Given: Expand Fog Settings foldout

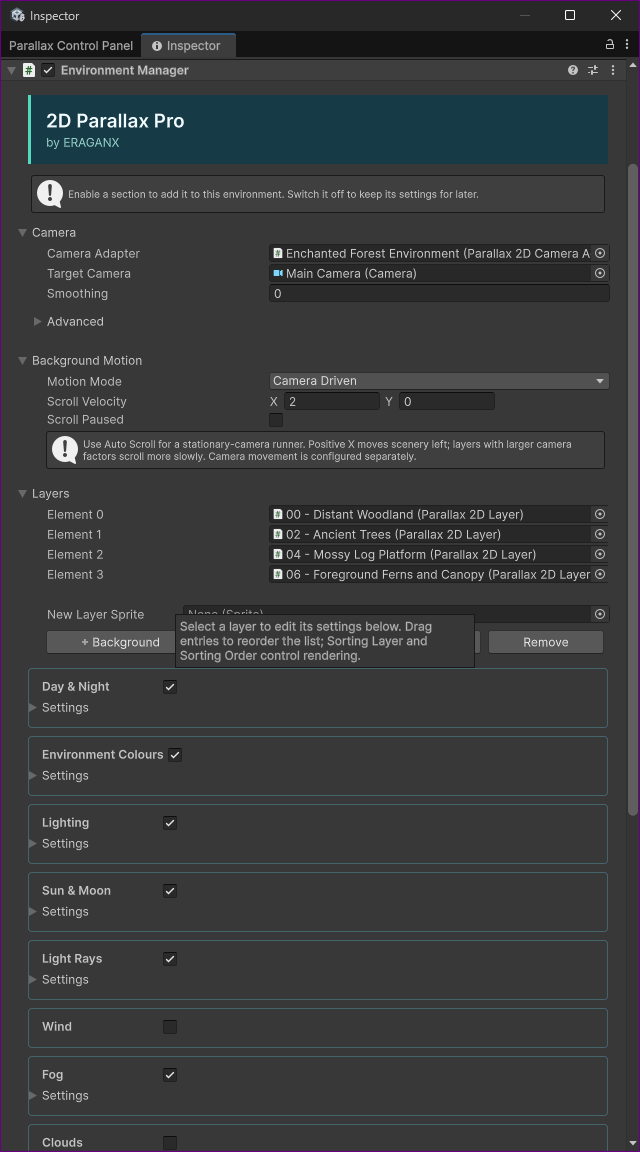Looking at the screenshot, I should [32, 1095].
